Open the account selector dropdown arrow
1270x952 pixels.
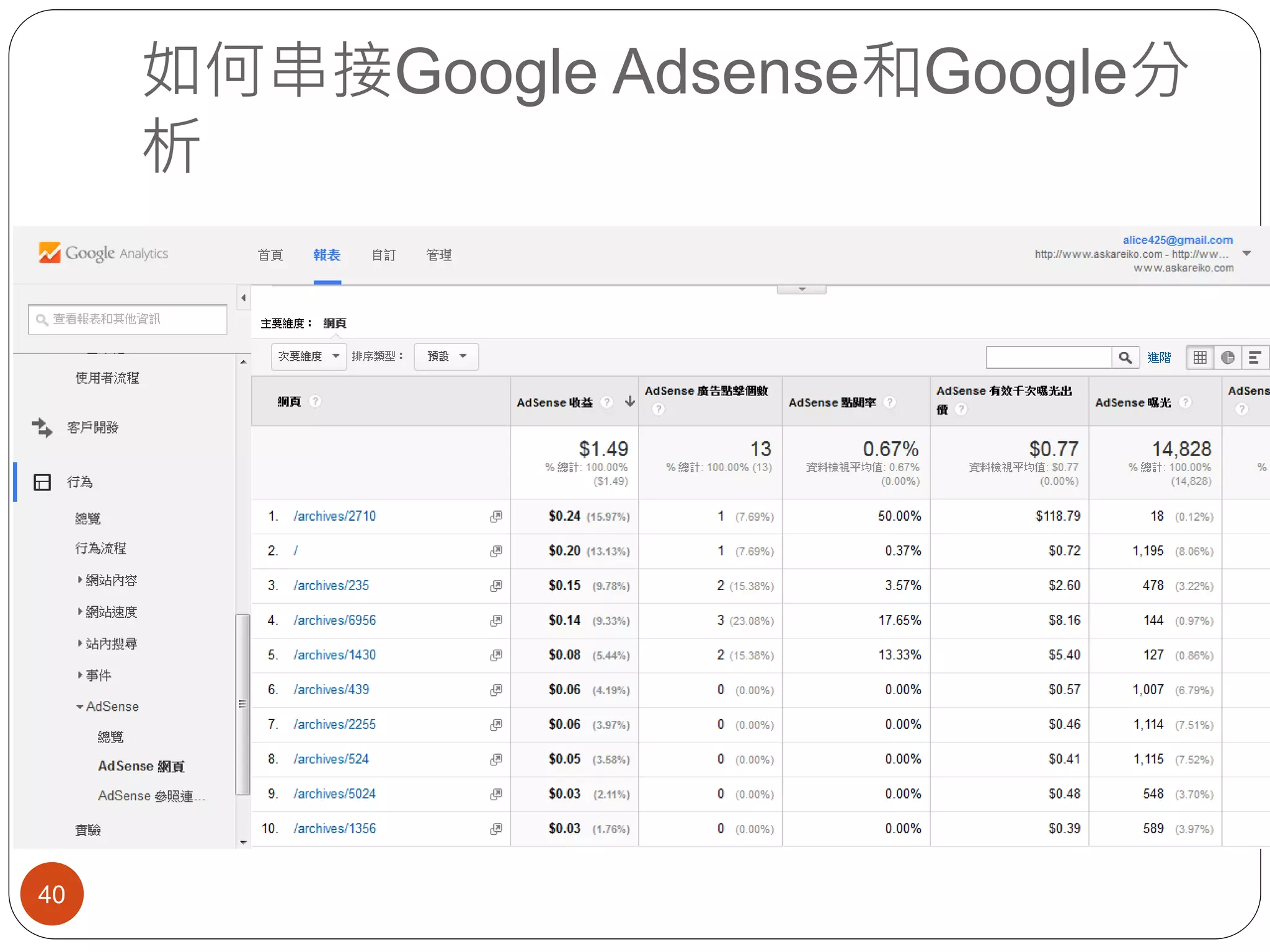pos(1247,253)
